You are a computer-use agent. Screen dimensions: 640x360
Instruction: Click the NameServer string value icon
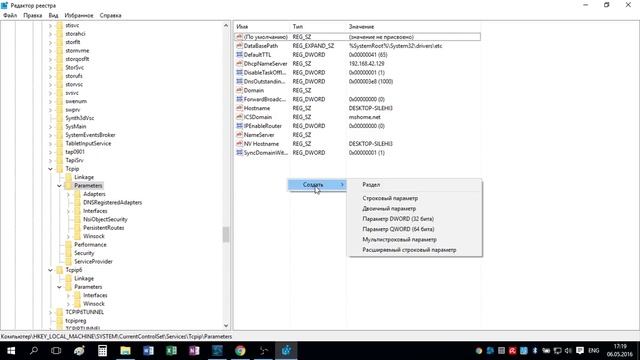240,135
